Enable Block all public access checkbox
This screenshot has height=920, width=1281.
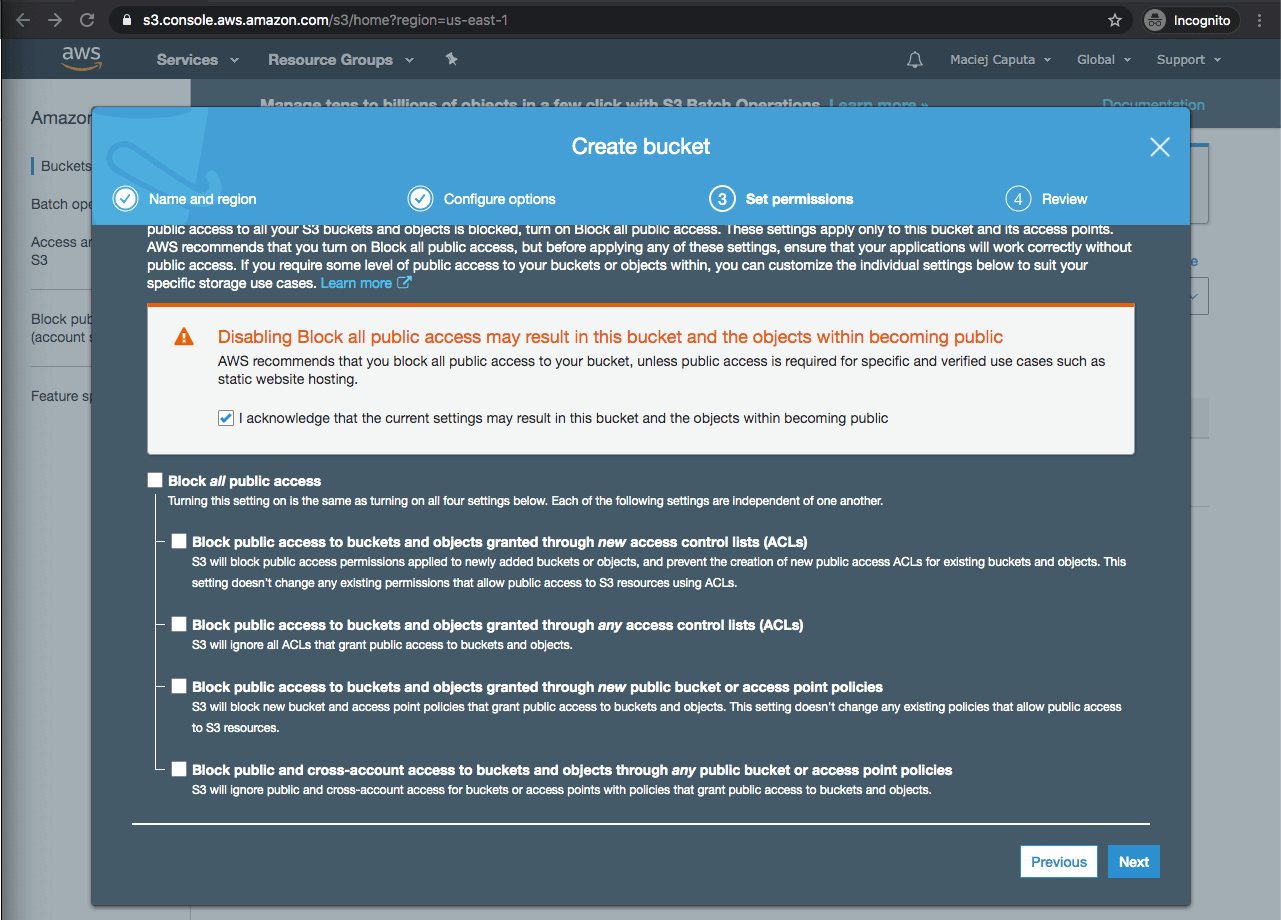tap(155, 481)
